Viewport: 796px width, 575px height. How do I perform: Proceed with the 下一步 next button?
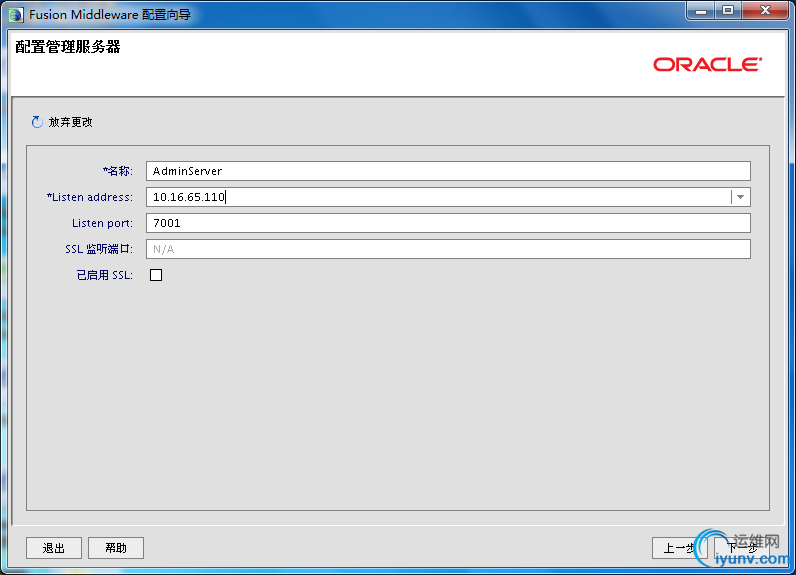click(741, 548)
